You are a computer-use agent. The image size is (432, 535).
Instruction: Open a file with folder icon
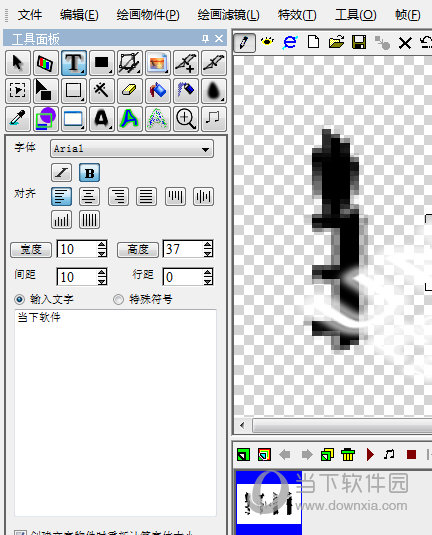(x=336, y=42)
